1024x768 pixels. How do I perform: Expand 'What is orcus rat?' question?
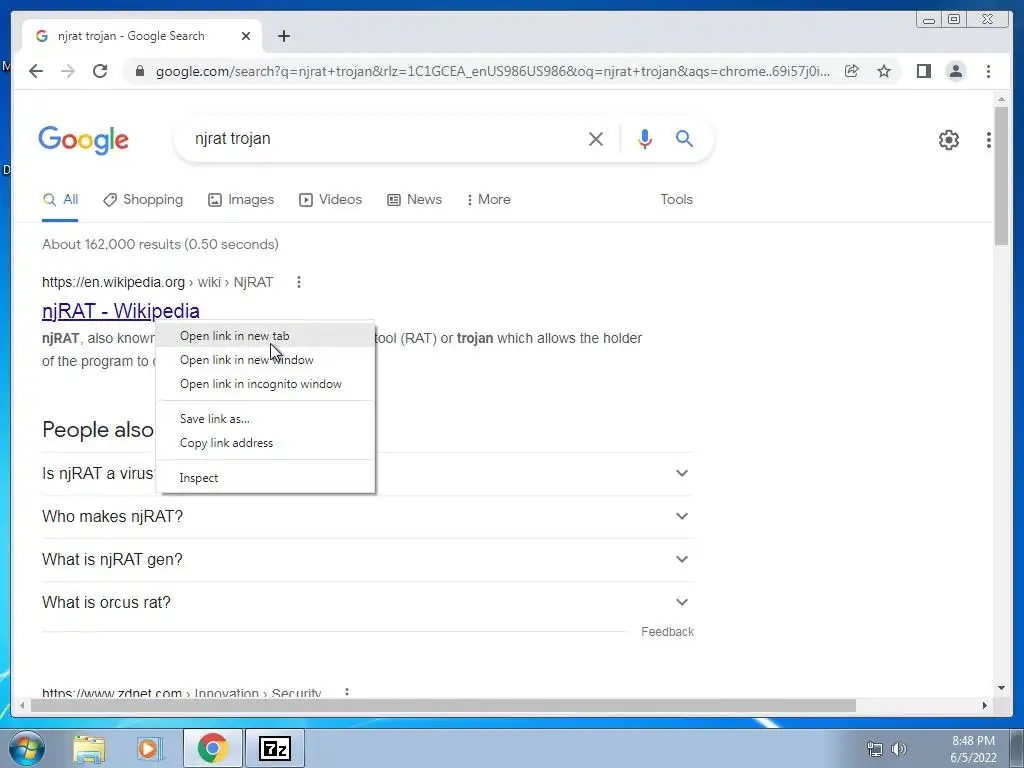point(367,603)
